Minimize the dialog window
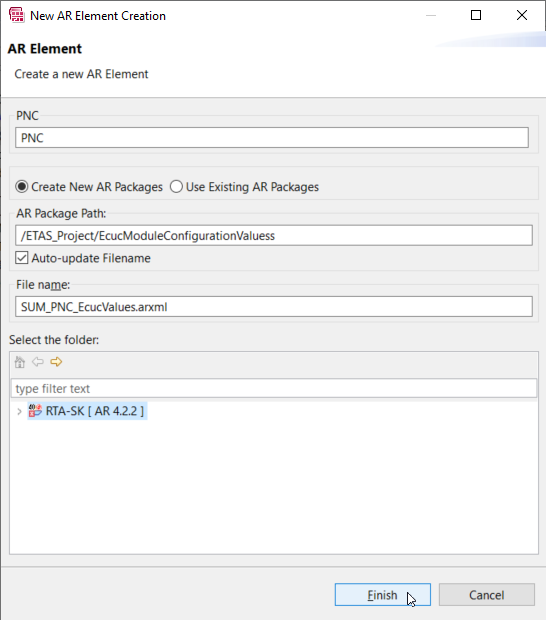This screenshot has height=620, width=546. coord(431,15)
